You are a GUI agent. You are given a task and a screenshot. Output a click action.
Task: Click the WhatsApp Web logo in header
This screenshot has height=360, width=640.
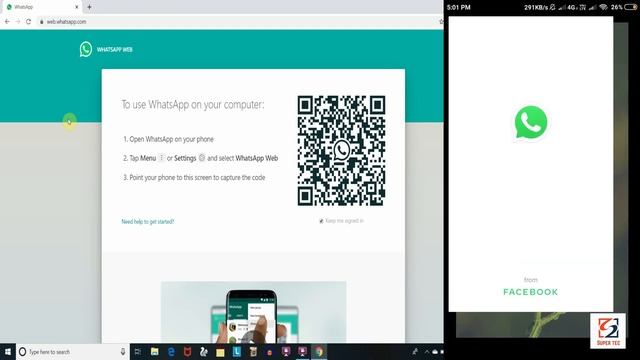pos(86,49)
